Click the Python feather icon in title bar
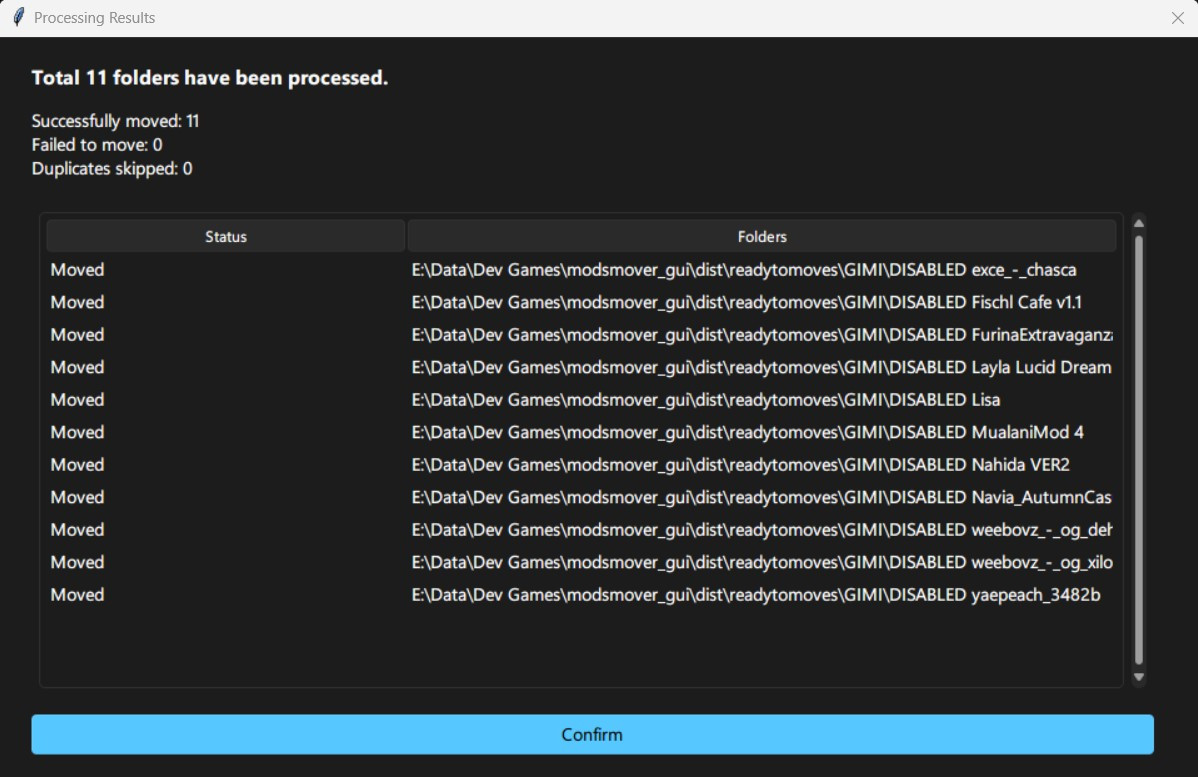1198x777 pixels. (17, 17)
